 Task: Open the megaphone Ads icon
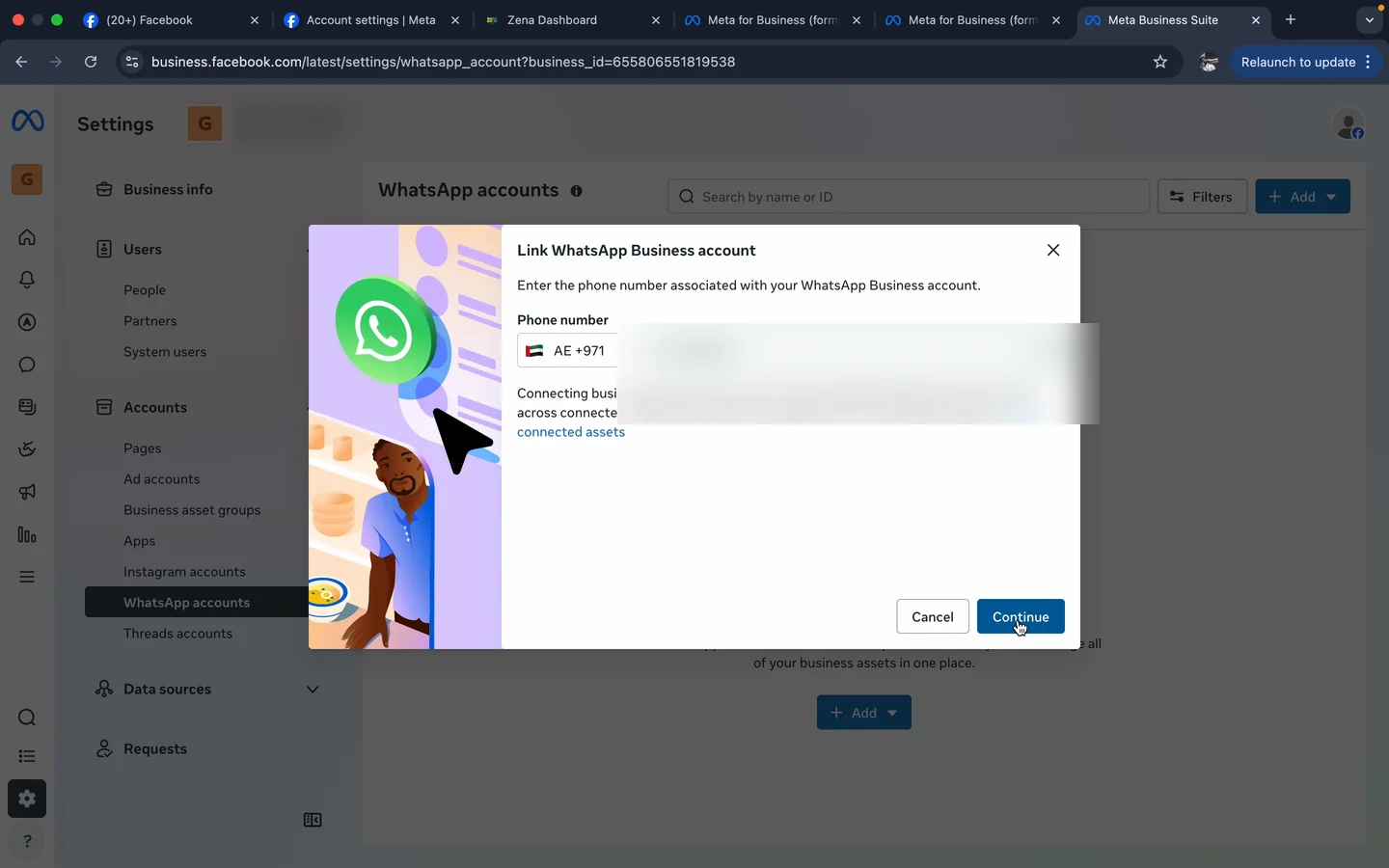click(x=27, y=492)
